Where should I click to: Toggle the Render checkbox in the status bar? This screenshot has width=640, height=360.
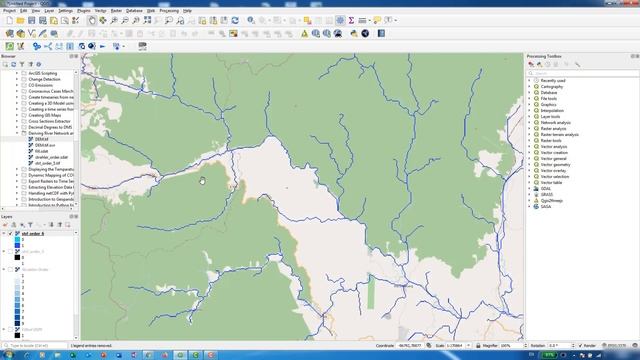point(580,346)
